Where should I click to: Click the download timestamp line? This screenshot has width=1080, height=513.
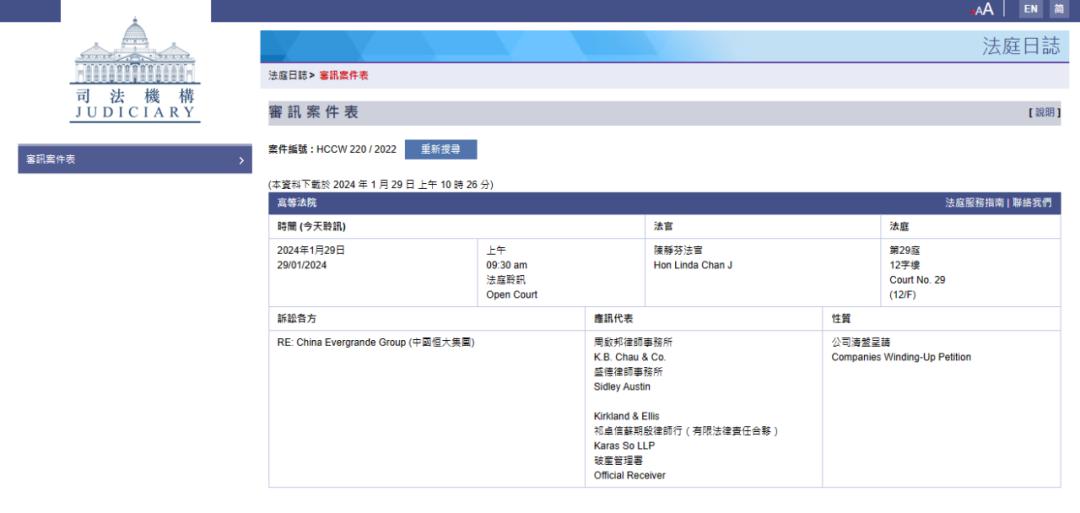click(381, 185)
